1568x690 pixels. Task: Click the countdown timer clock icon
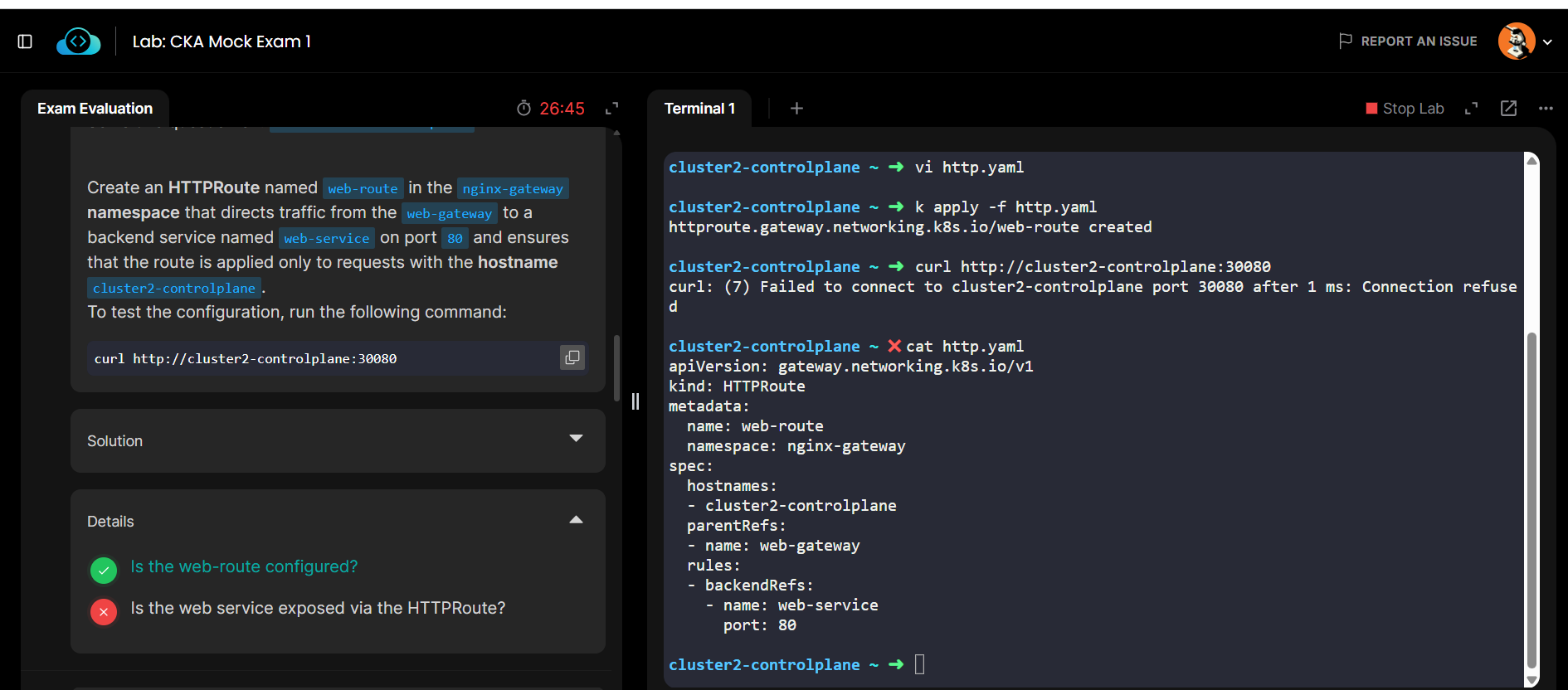(523, 109)
